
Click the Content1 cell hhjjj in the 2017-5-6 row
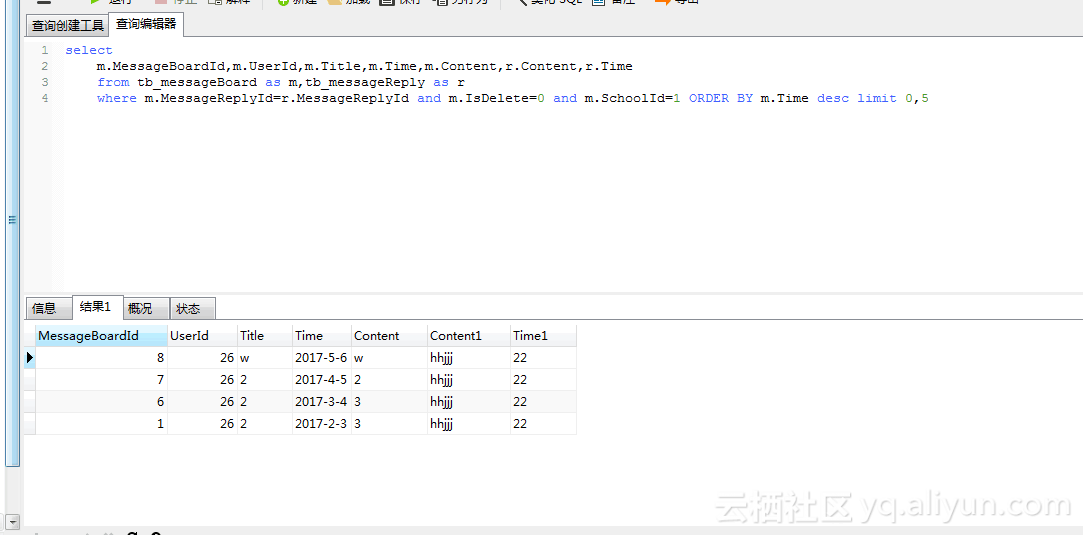[468, 358]
